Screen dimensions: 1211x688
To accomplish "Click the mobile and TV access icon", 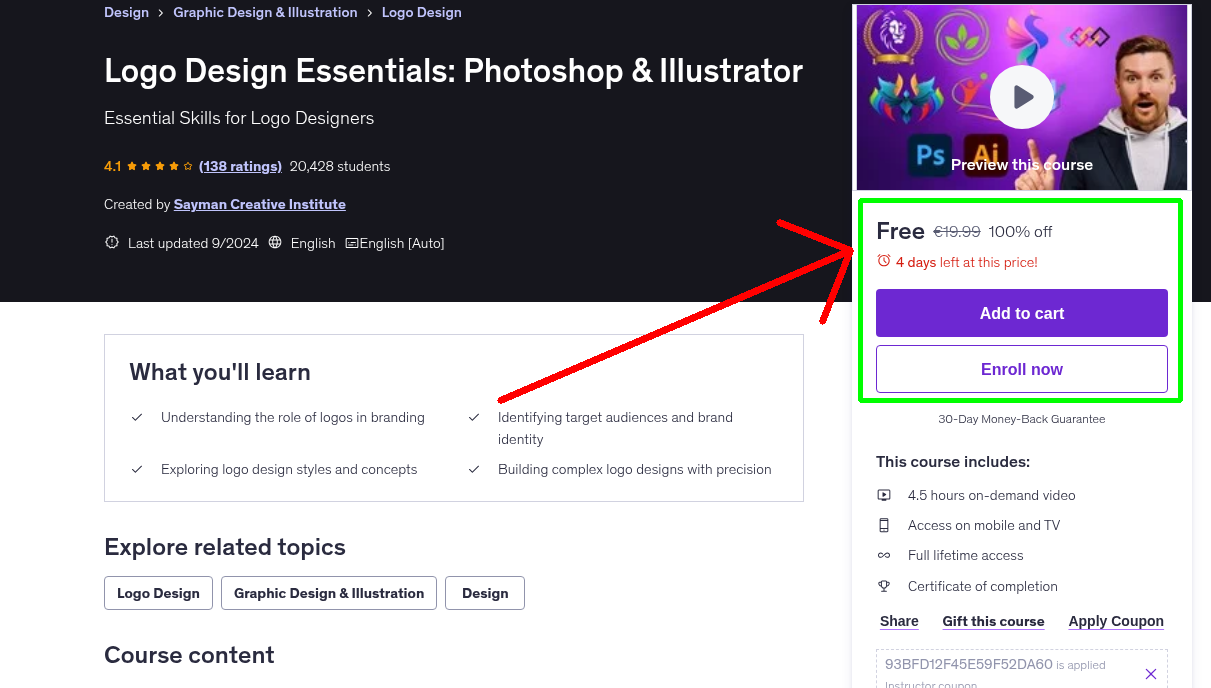I will 884,524.
